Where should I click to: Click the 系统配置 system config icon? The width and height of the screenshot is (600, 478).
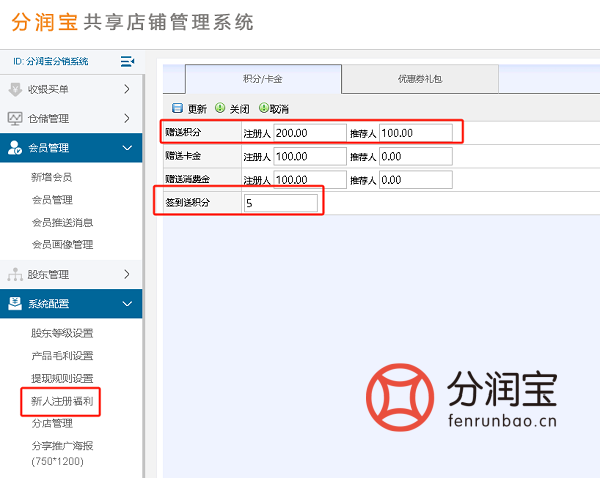[x=15, y=304]
